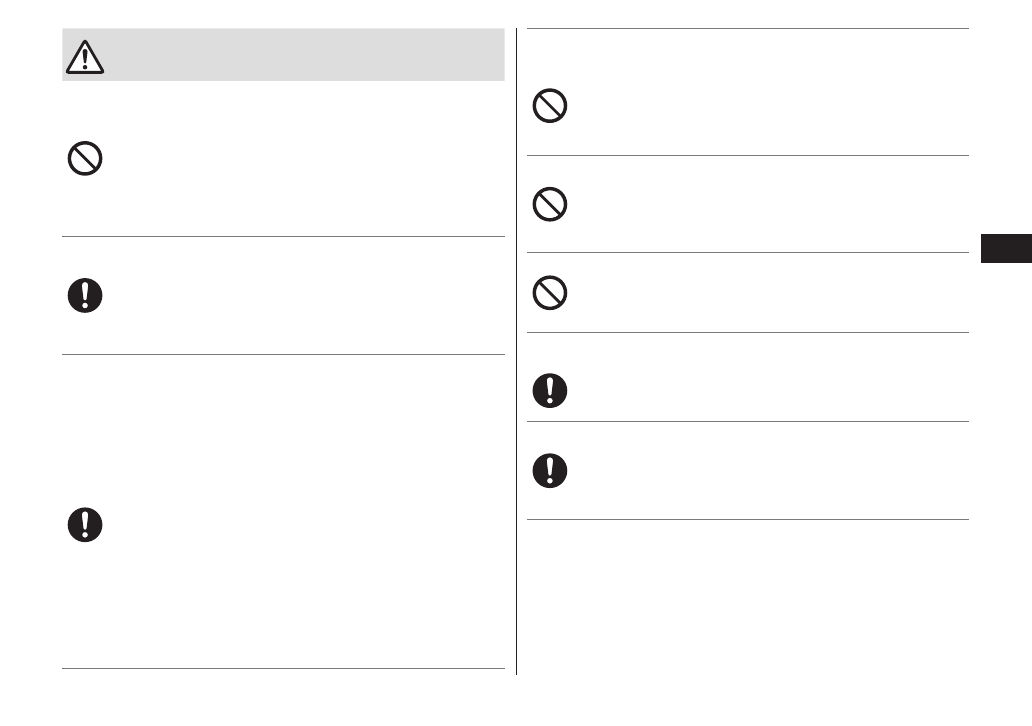Screen dimensions: 1032x726
Task: Click the left column's lower exclamation icon
Action: point(85,525)
